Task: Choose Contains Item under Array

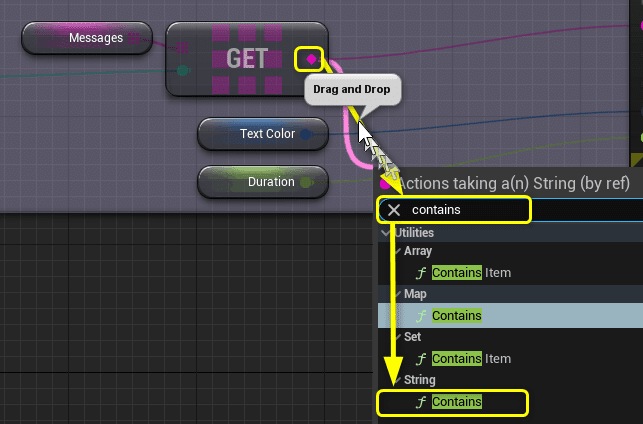Action: point(511,273)
